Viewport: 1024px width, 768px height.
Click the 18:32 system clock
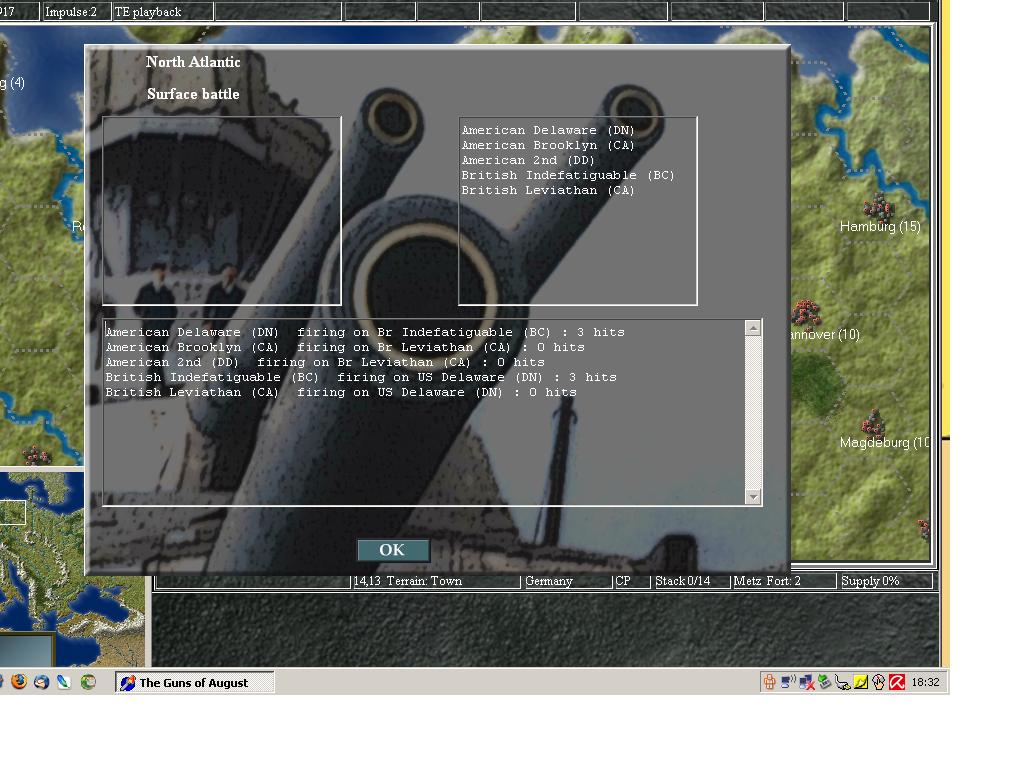tap(925, 682)
